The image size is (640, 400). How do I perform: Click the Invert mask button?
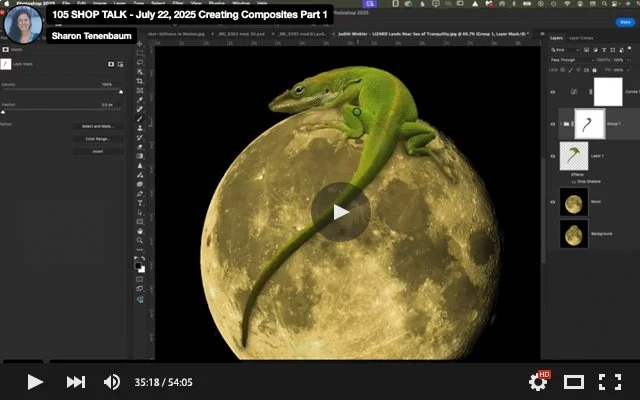(x=98, y=152)
